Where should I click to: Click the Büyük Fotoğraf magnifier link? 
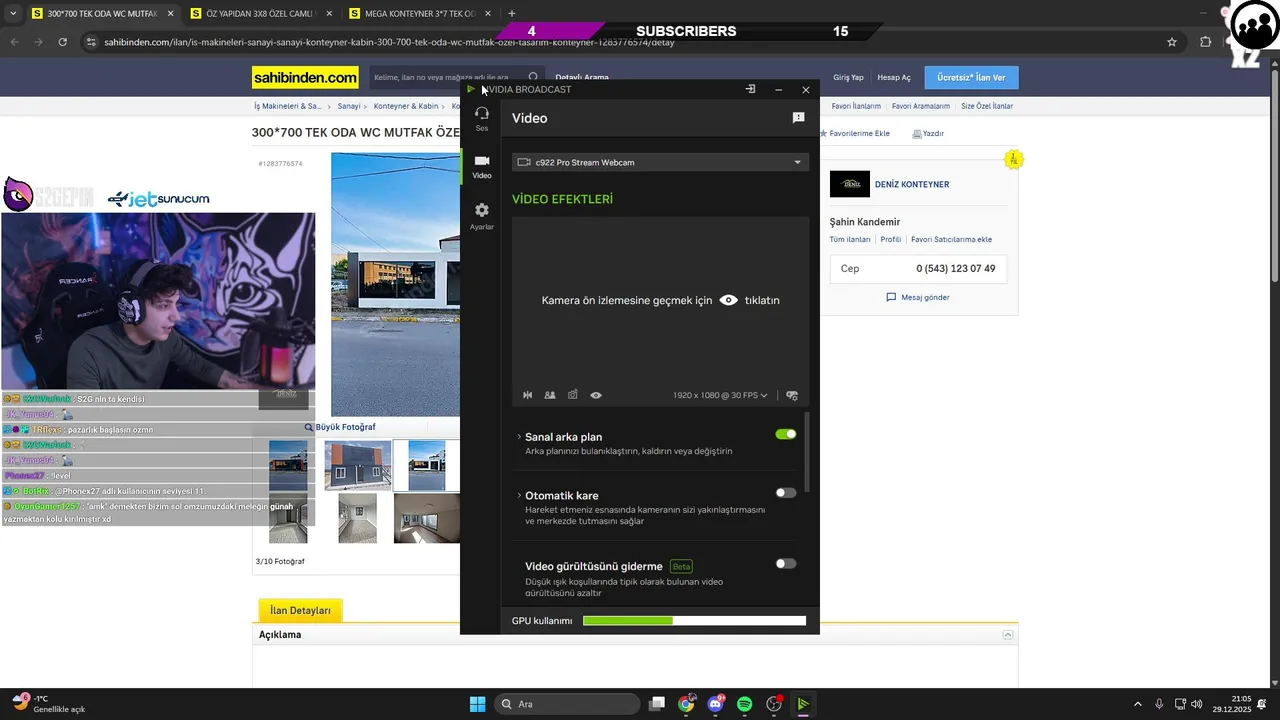pyautogui.click(x=340, y=427)
